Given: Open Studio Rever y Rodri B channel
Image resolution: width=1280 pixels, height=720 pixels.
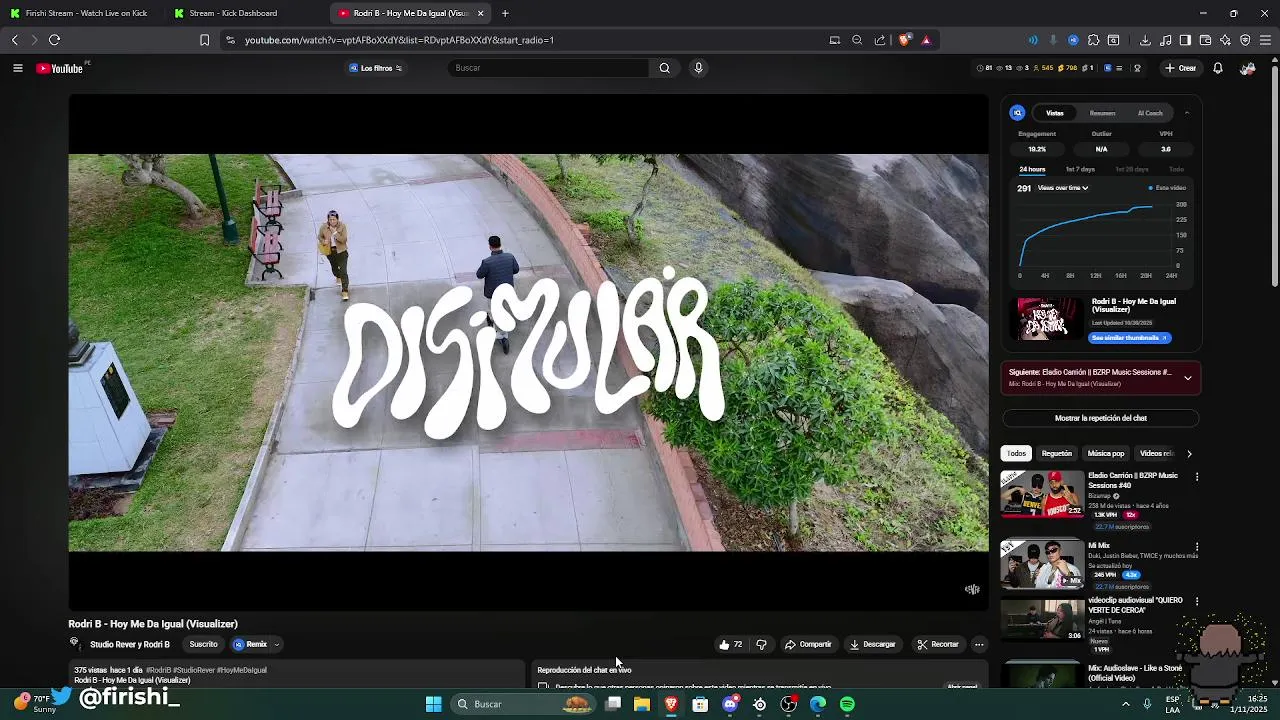Looking at the screenshot, I should [x=130, y=645].
